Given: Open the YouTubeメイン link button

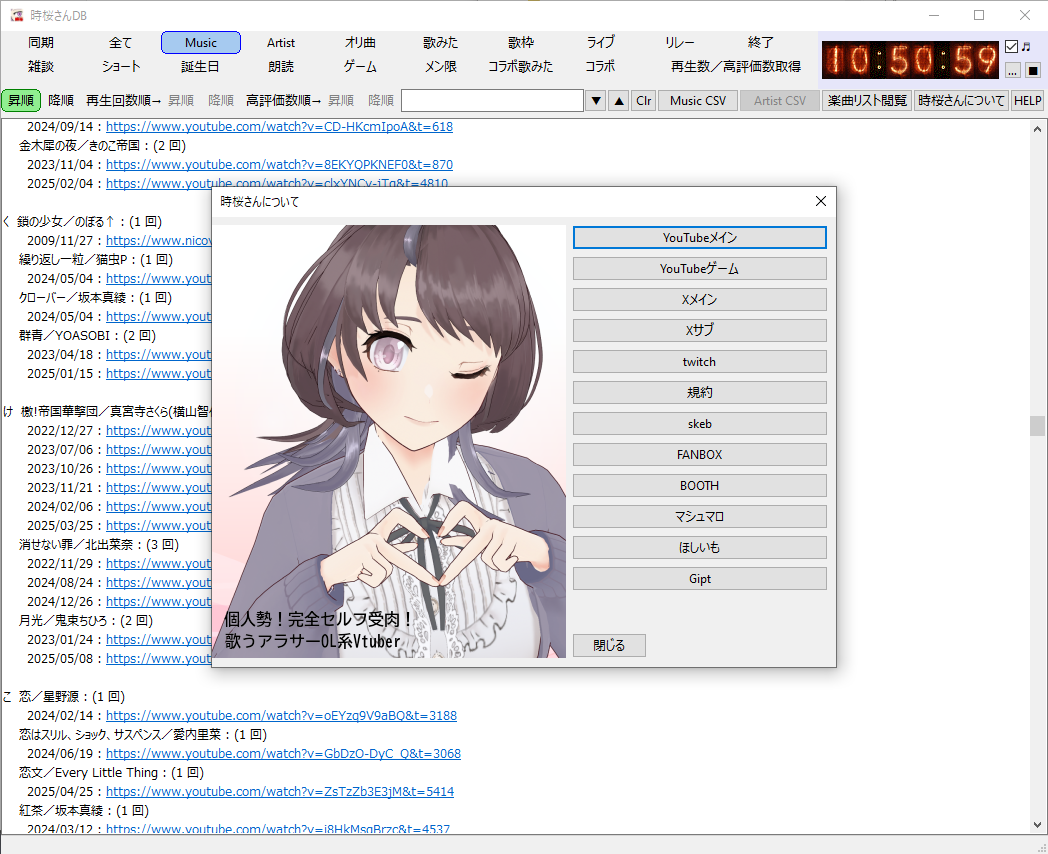Looking at the screenshot, I should pyautogui.click(x=700, y=238).
